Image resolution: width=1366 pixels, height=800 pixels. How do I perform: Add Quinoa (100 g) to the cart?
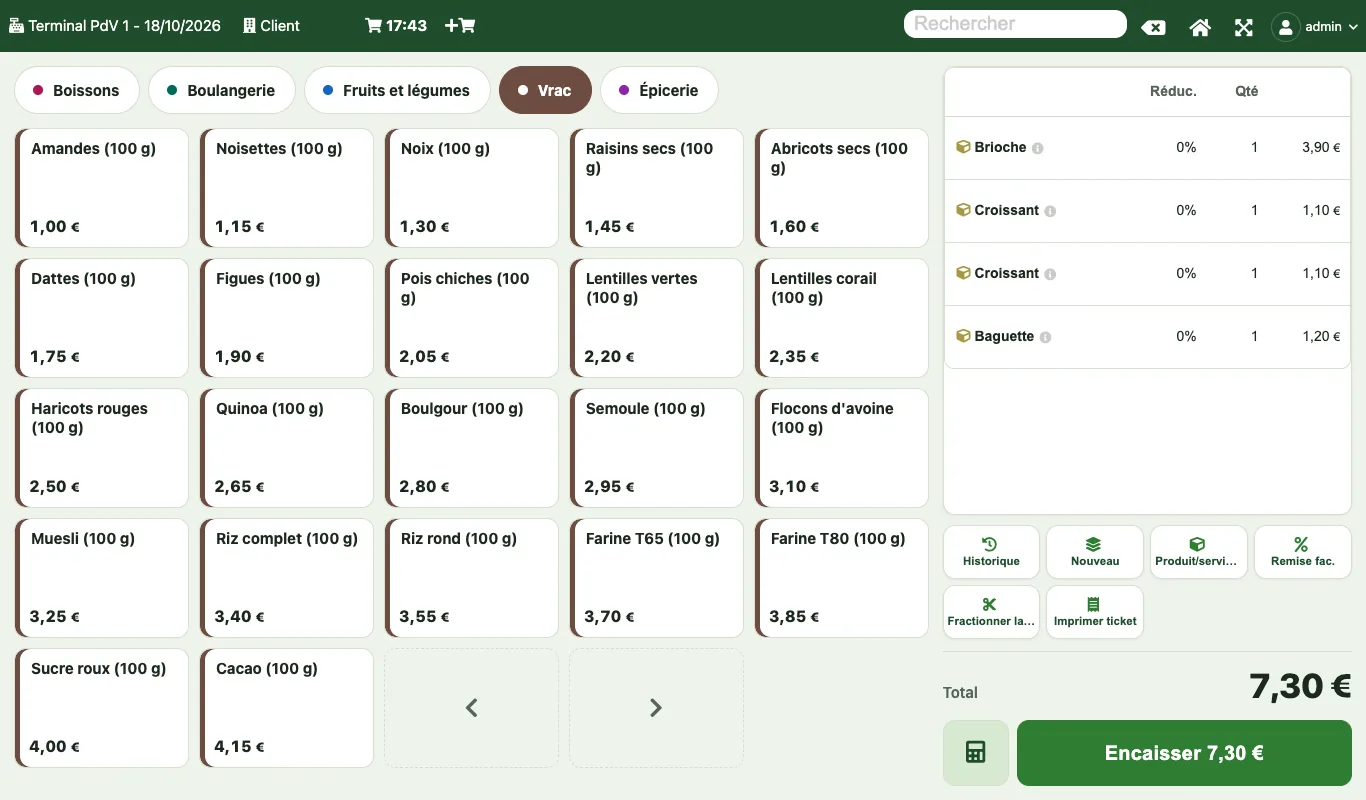tap(287, 448)
